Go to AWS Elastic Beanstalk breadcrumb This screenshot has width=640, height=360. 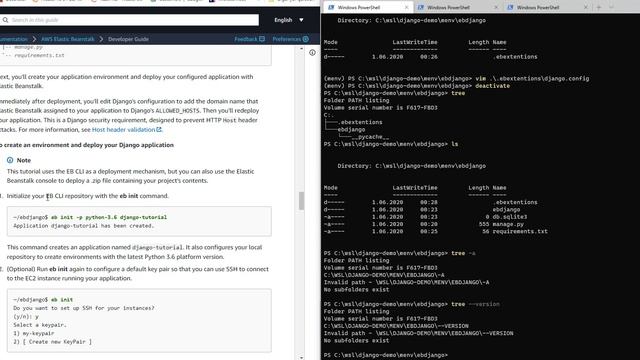click(68, 39)
